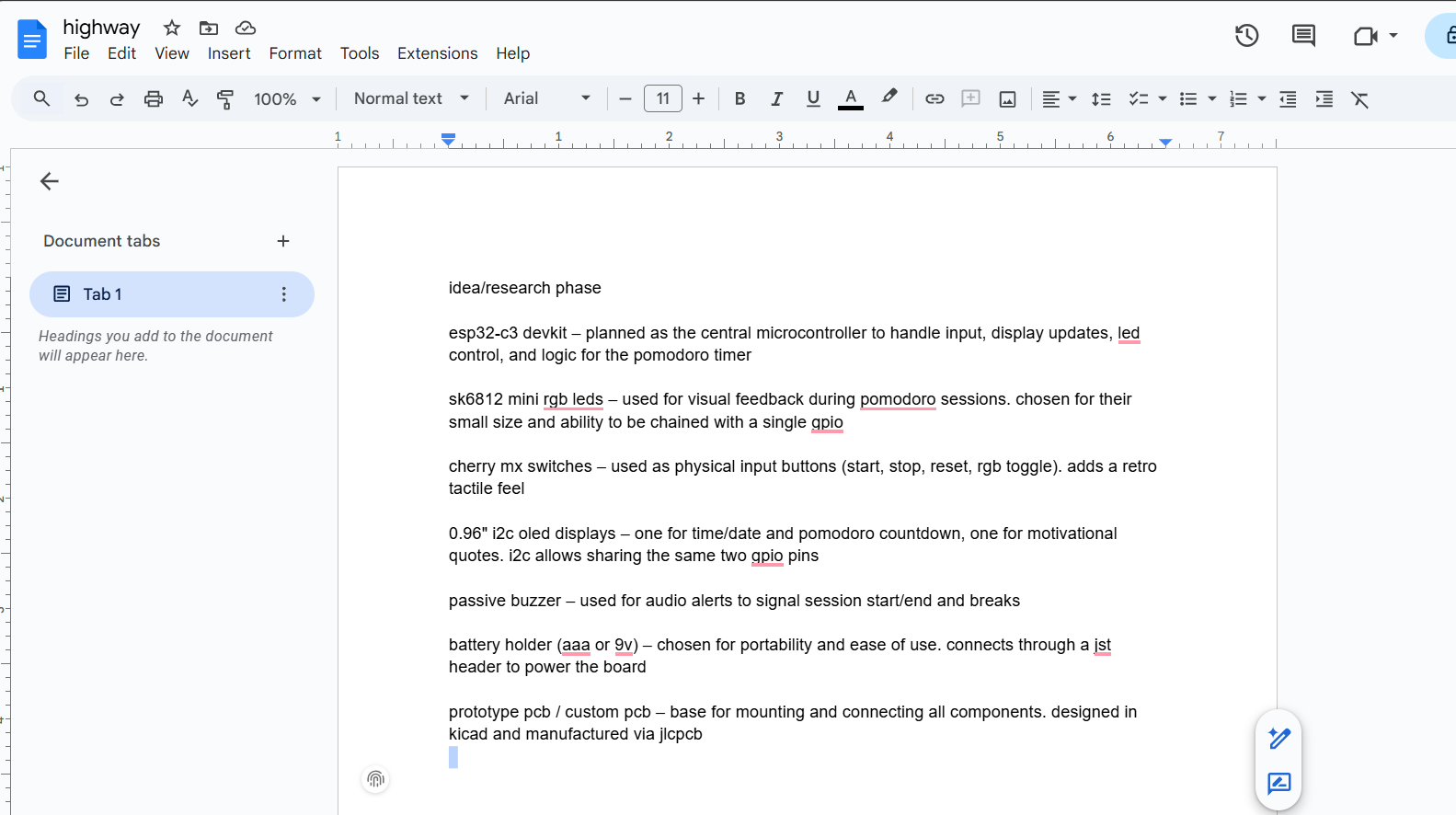
Task: Click the clear formatting icon
Action: [1359, 99]
